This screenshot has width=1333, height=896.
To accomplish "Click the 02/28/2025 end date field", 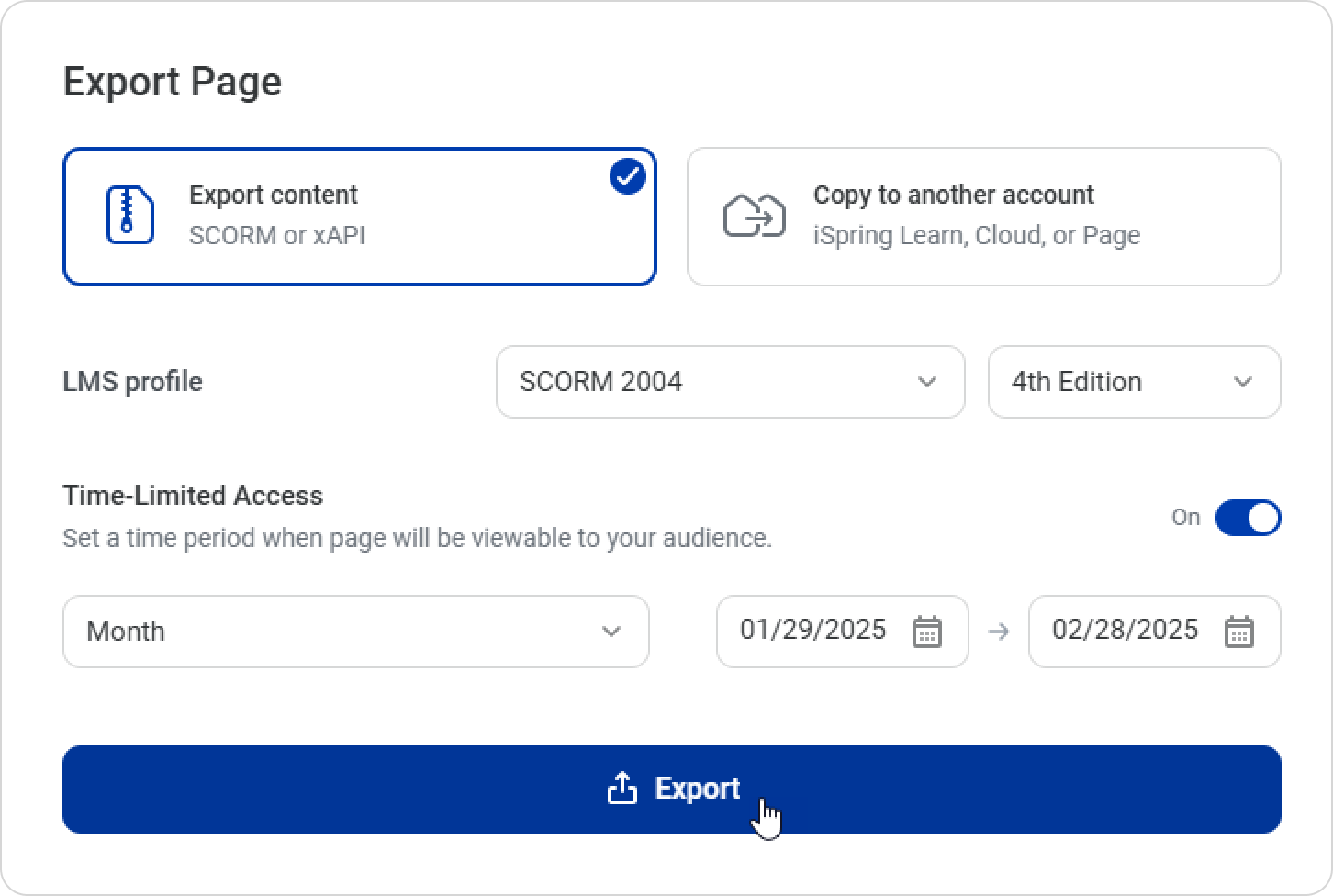I will click(1125, 631).
